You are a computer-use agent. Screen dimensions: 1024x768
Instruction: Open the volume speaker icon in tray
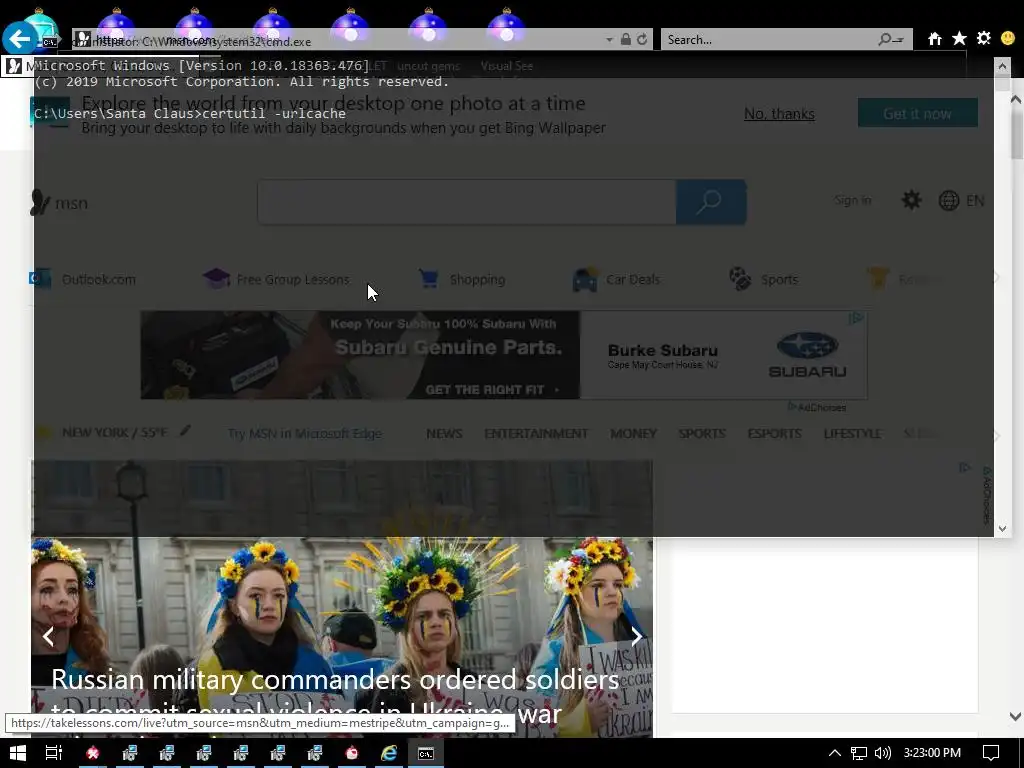point(882,753)
